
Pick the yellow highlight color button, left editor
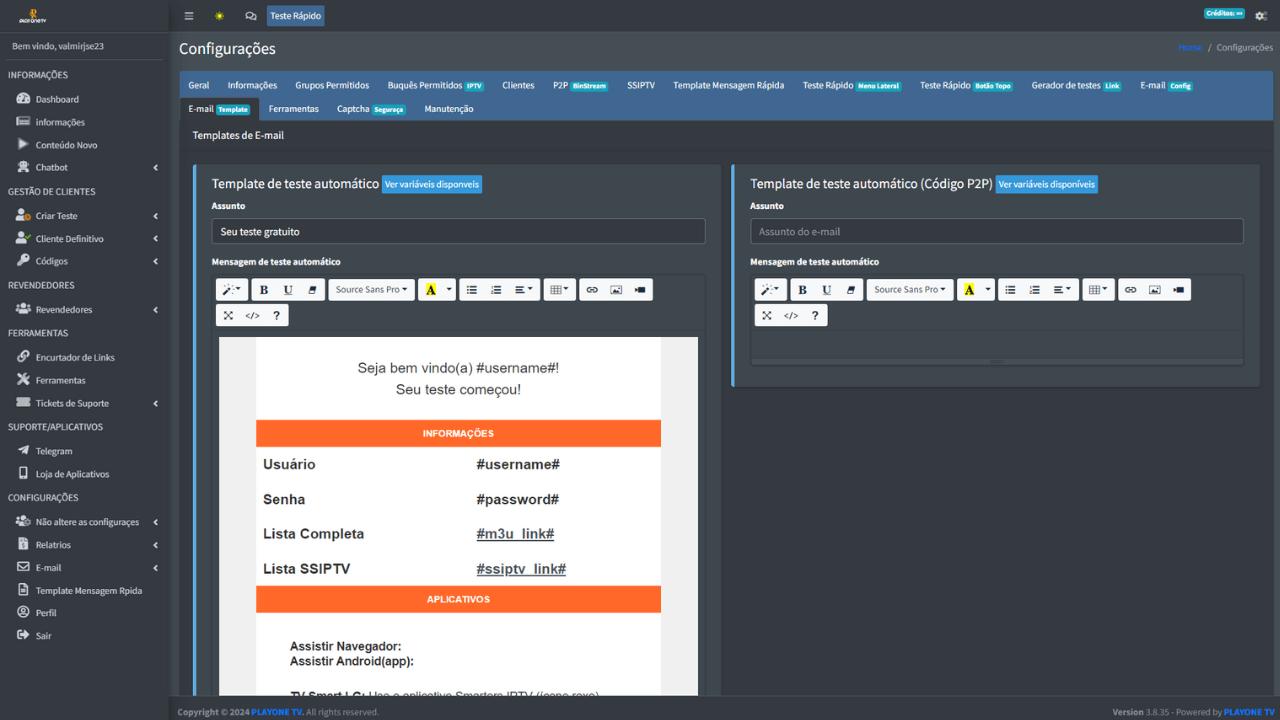tap(431, 290)
